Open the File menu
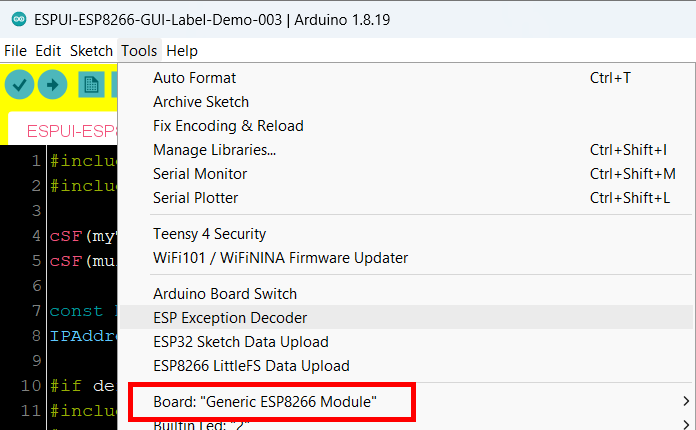 click(x=16, y=51)
